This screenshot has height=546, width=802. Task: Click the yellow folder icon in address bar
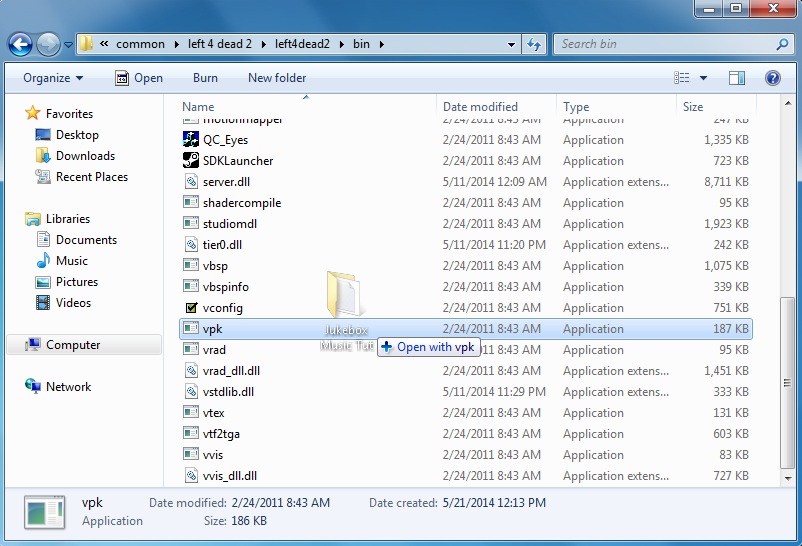coord(86,43)
